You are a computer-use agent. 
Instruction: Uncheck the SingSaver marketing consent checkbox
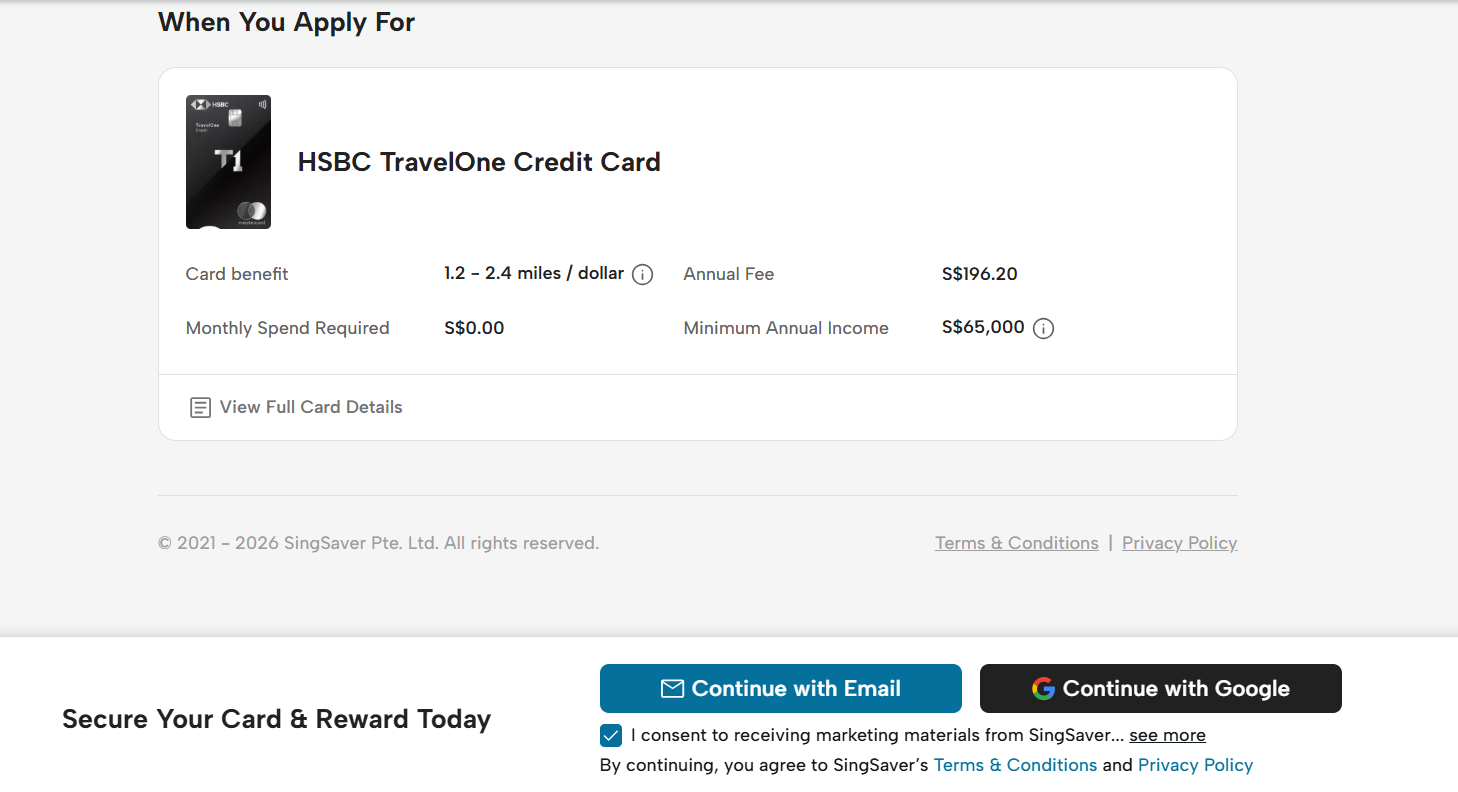[610, 735]
